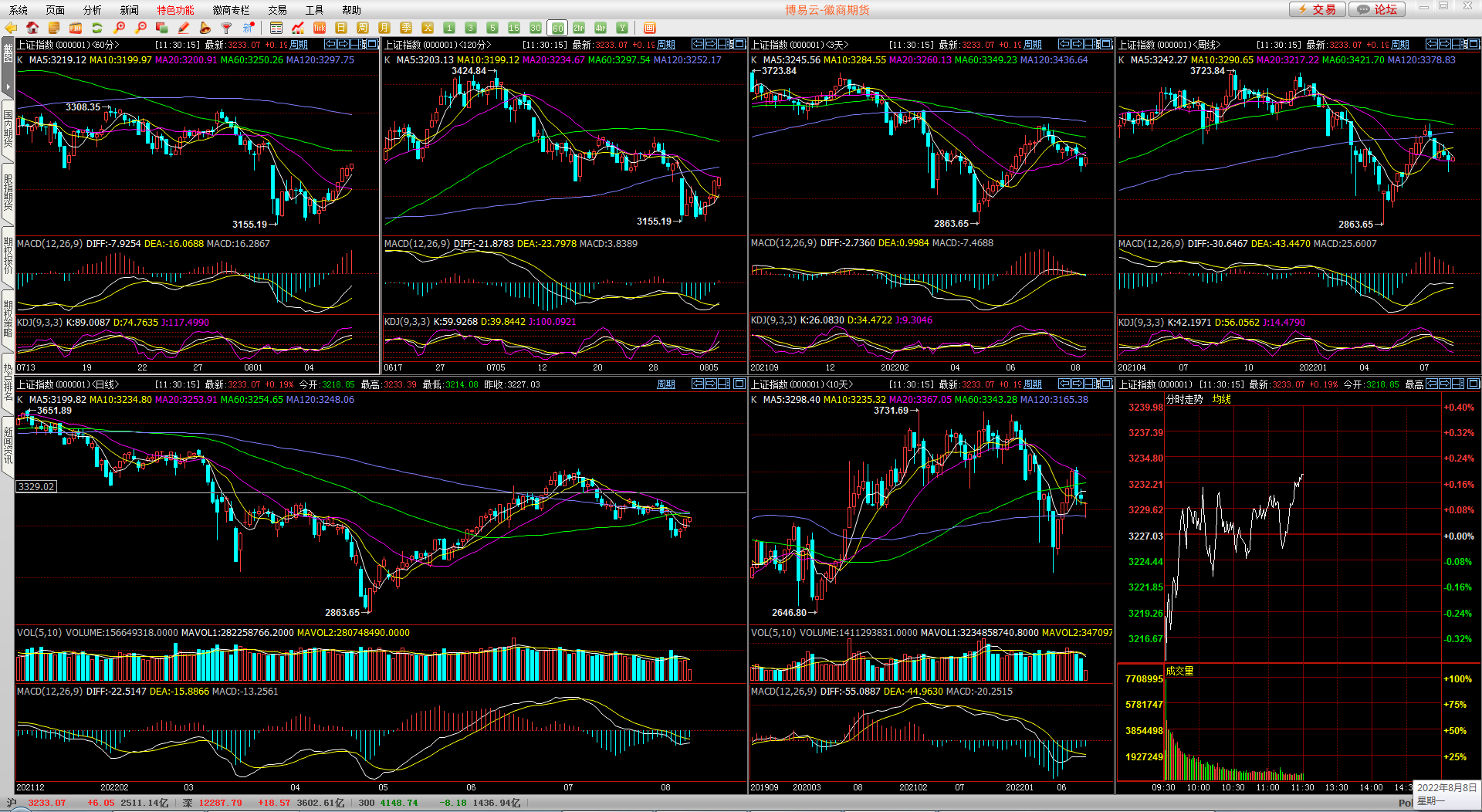This screenshot has width=1482, height=812.
Task: Click the 2022年8月8日 date display
Action: 1446,788
